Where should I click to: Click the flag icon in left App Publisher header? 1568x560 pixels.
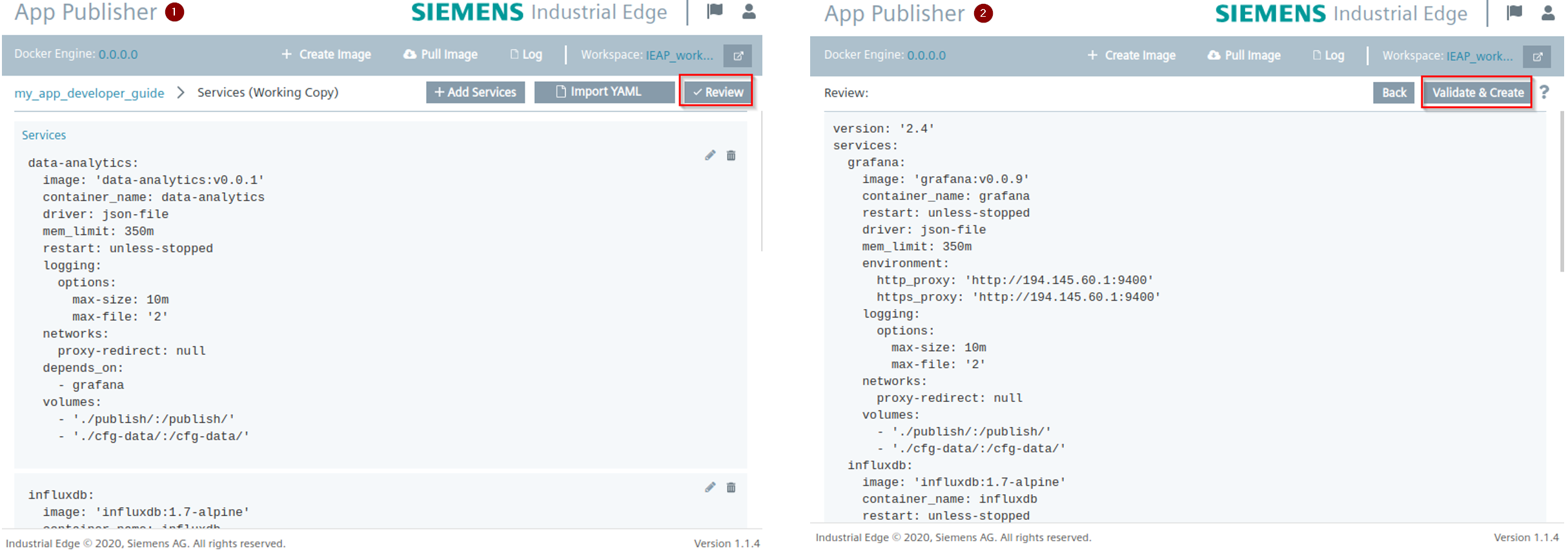[715, 11]
